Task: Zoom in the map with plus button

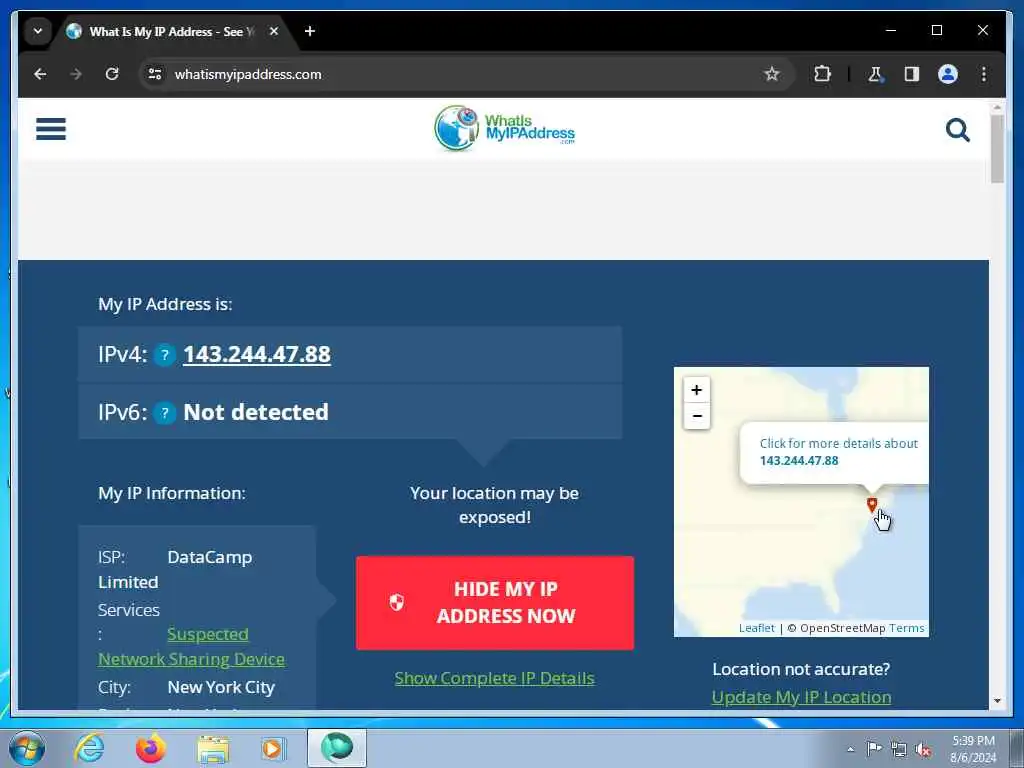Action: pos(697,390)
